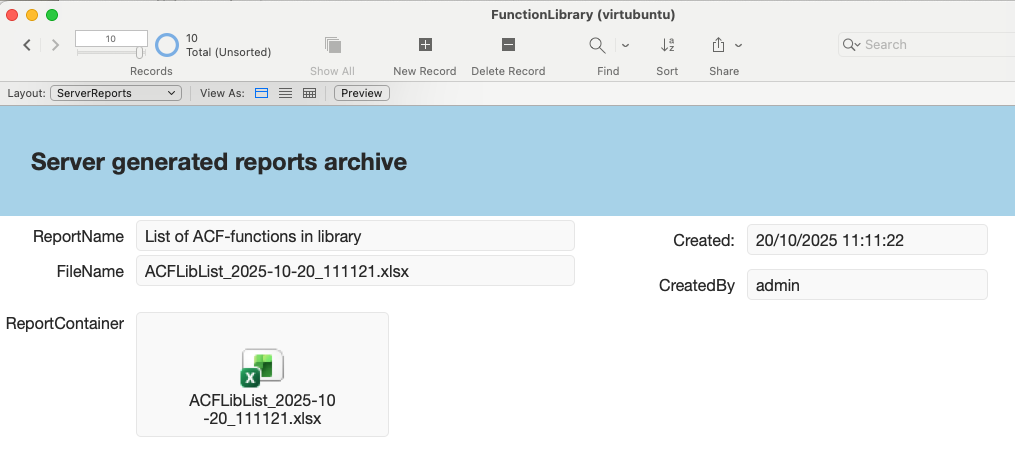1015x469 pixels.
Task: Click the Find magnifying glass icon
Action: [597, 45]
